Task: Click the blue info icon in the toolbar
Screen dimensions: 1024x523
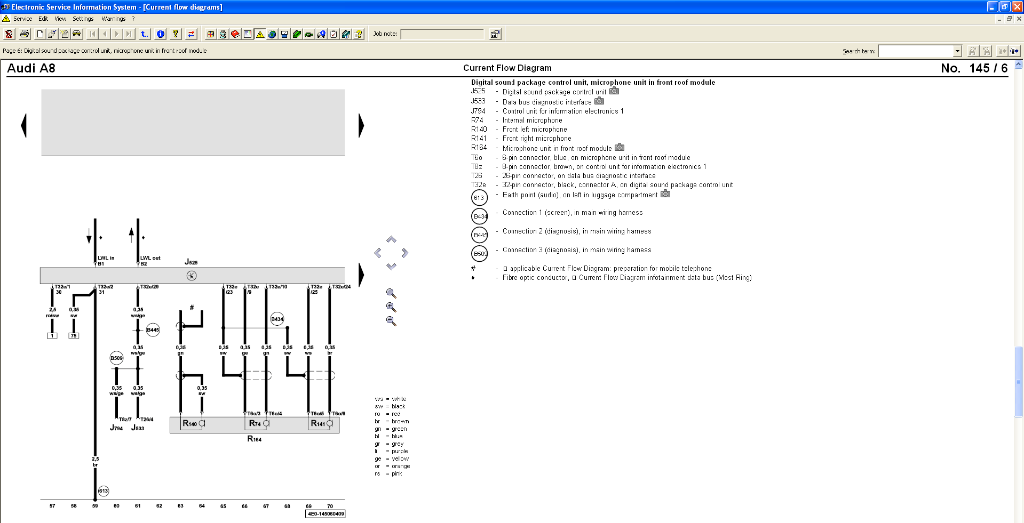Action: (160, 33)
